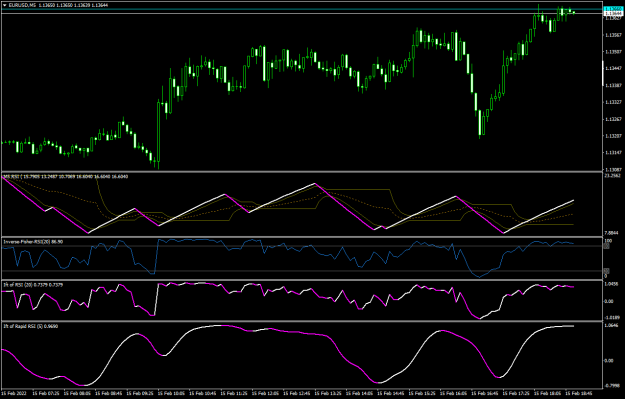Click the 23.2562 scale value of MS RSI
Viewport: 625px width, 399px height.
click(x=613, y=175)
